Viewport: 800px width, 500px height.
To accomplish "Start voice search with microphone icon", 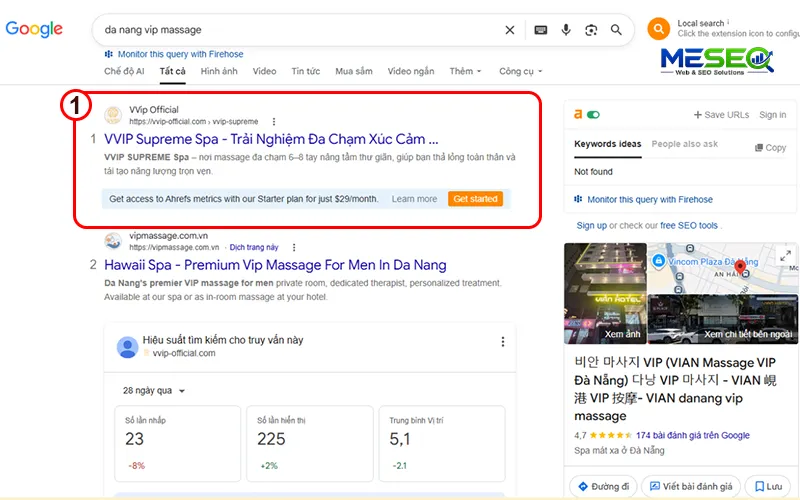I will tap(566, 30).
